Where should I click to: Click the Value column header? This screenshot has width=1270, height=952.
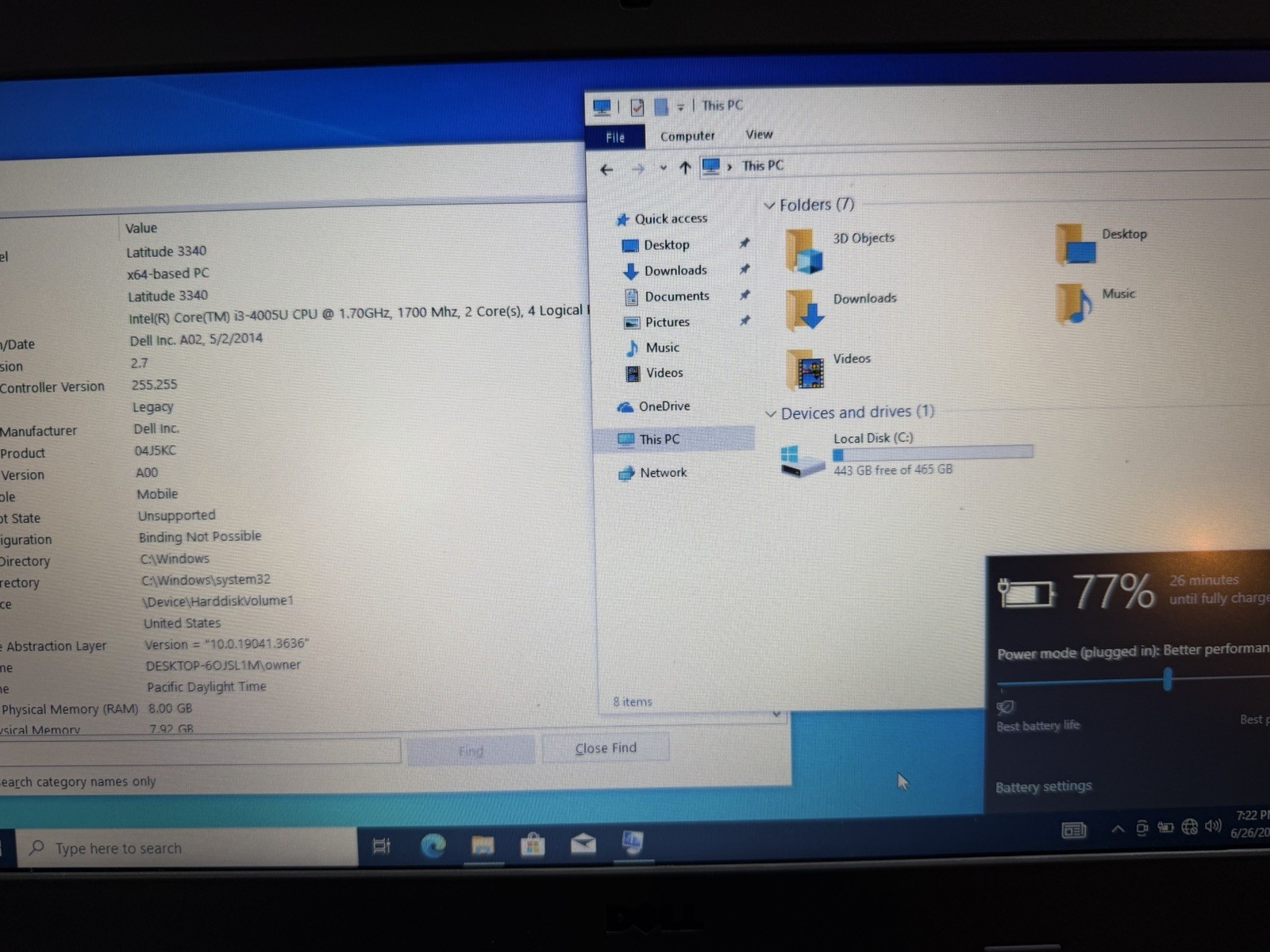point(140,228)
